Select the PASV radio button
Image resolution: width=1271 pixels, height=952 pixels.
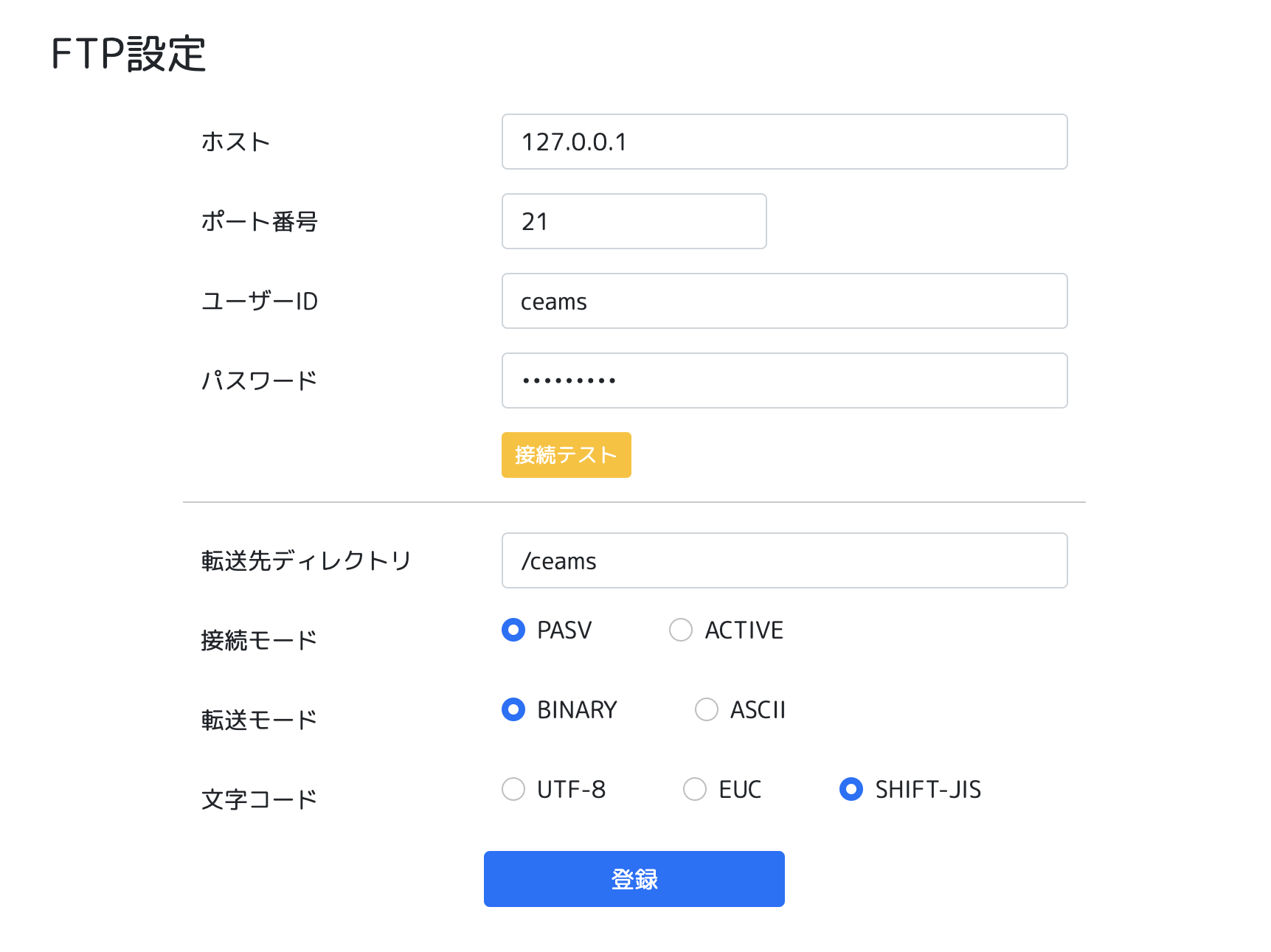513,630
